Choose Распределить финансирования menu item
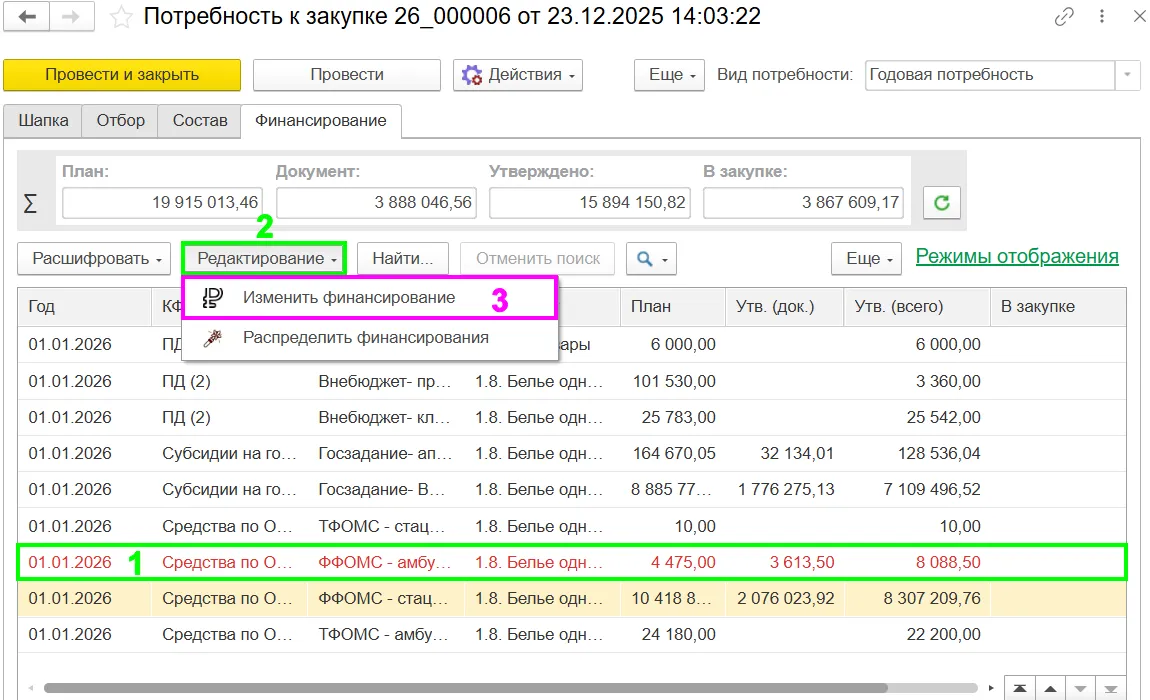Image resolution: width=1150 pixels, height=700 pixels. point(370,338)
